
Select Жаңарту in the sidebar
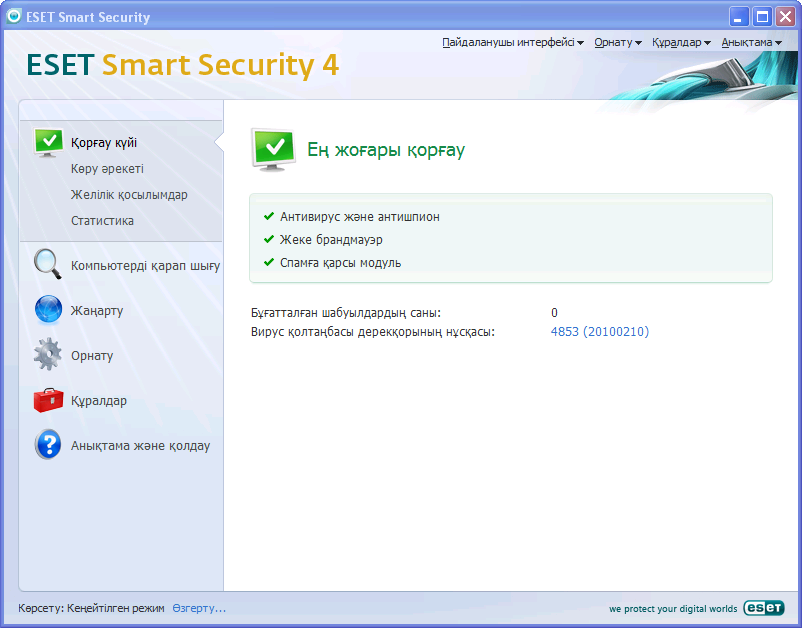pyautogui.click(x=97, y=310)
